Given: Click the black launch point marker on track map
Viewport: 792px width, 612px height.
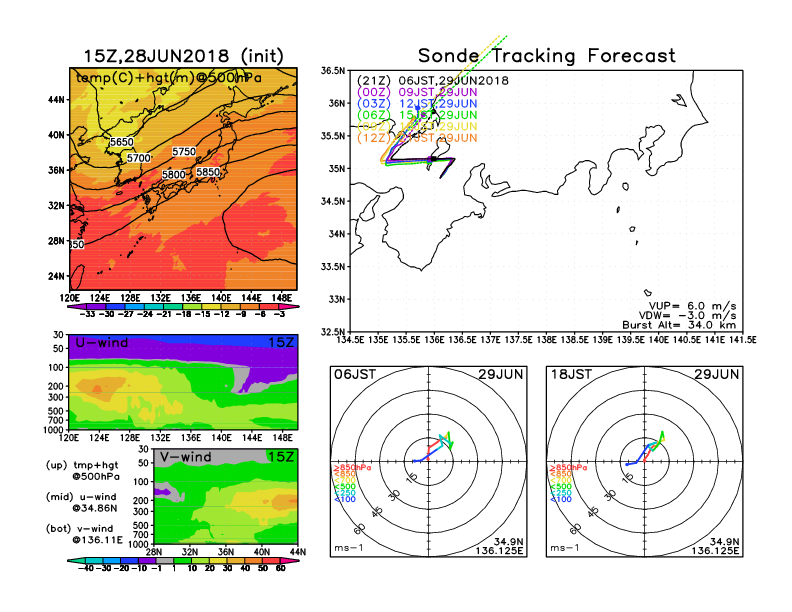Looking at the screenshot, I should pos(433,159).
